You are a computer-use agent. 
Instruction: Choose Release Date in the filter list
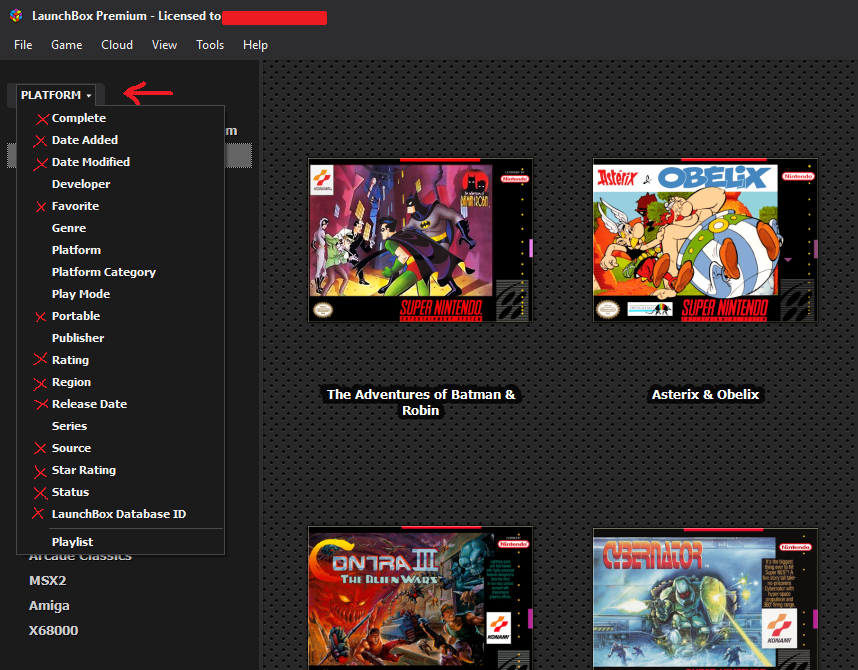pos(120,404)
